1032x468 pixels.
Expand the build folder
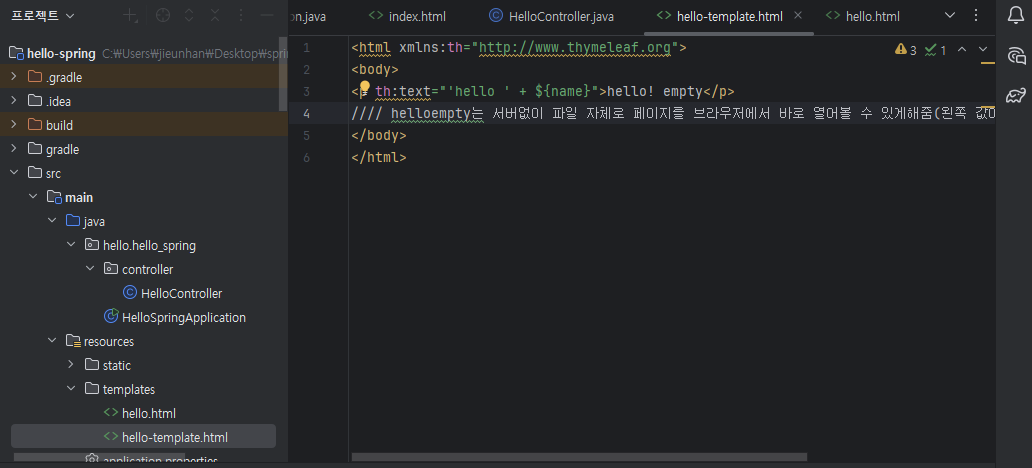tap(13, 125)
